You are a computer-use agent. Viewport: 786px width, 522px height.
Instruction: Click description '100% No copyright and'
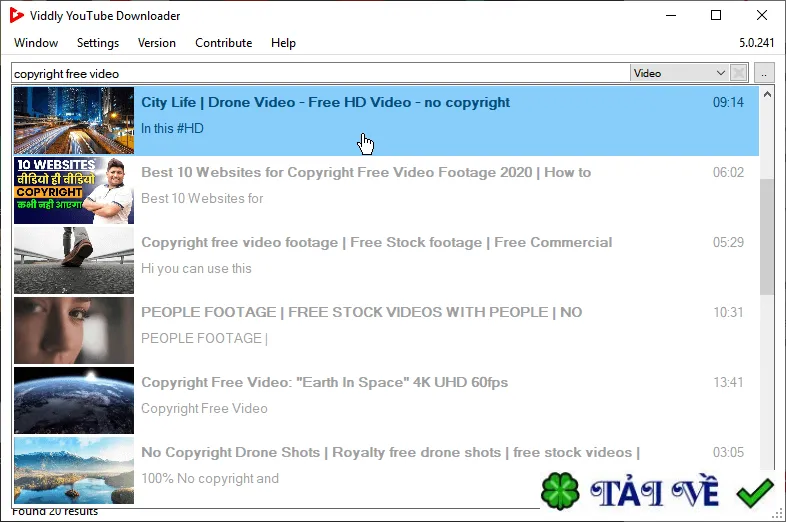[x=210, y=478]
